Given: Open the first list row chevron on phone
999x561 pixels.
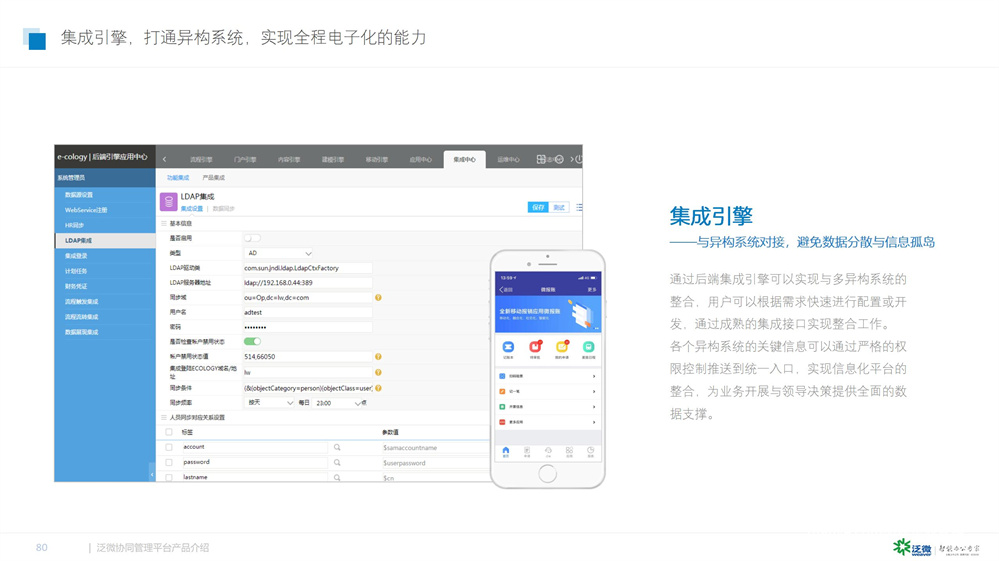Looking at the screenshot, I should (594, 376).
